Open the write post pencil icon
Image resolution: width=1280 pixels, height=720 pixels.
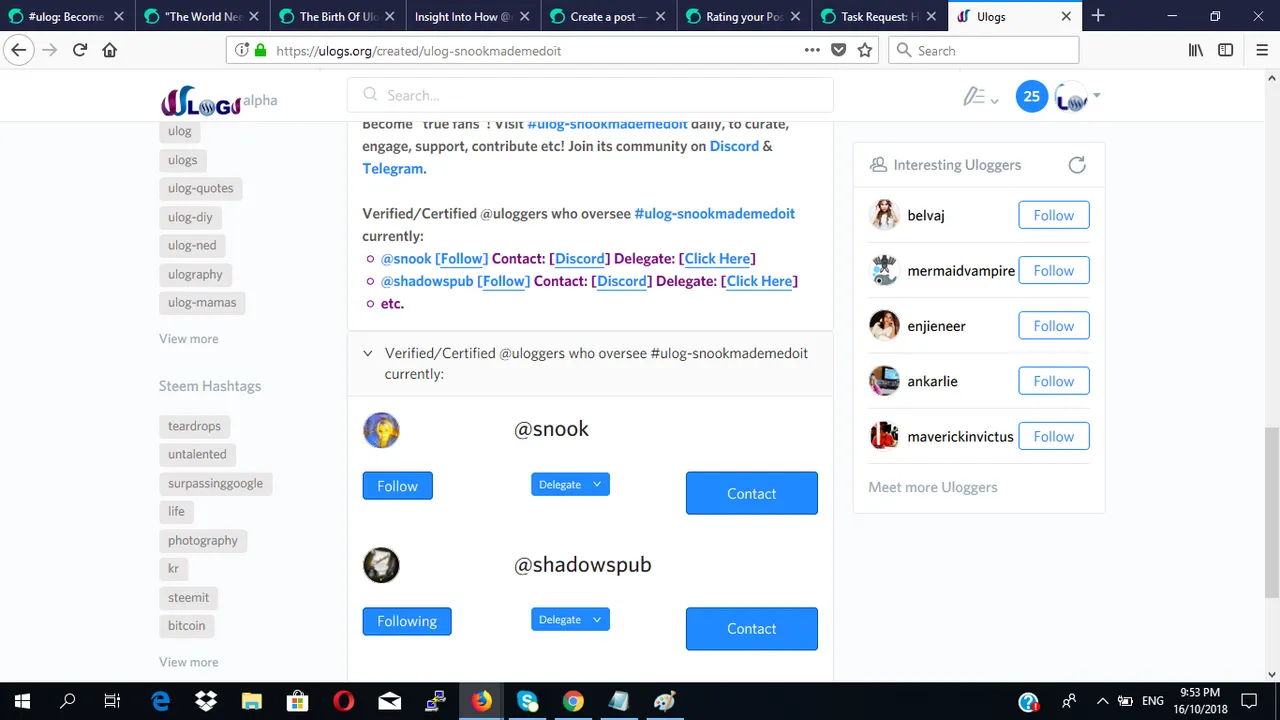(x=980, y=97)
